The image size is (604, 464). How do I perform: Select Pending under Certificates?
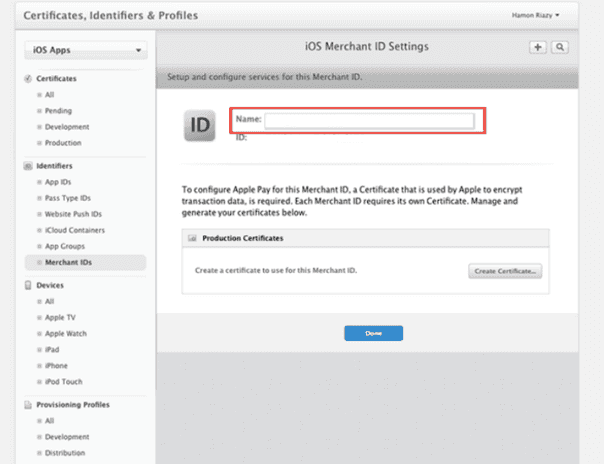click(x=58, y=110)
